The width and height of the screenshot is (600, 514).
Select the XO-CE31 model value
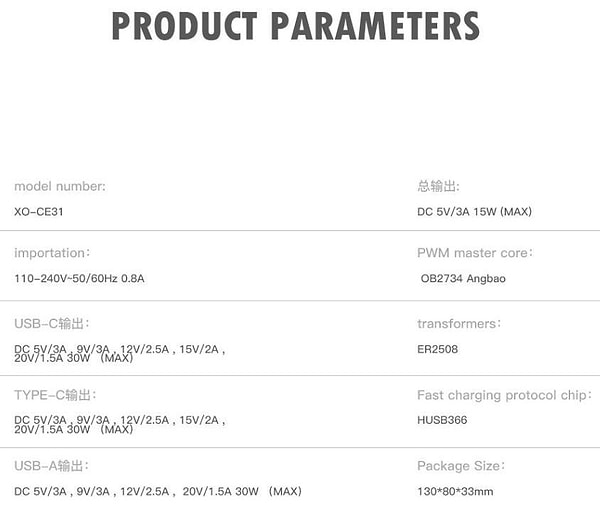[40, 211]
